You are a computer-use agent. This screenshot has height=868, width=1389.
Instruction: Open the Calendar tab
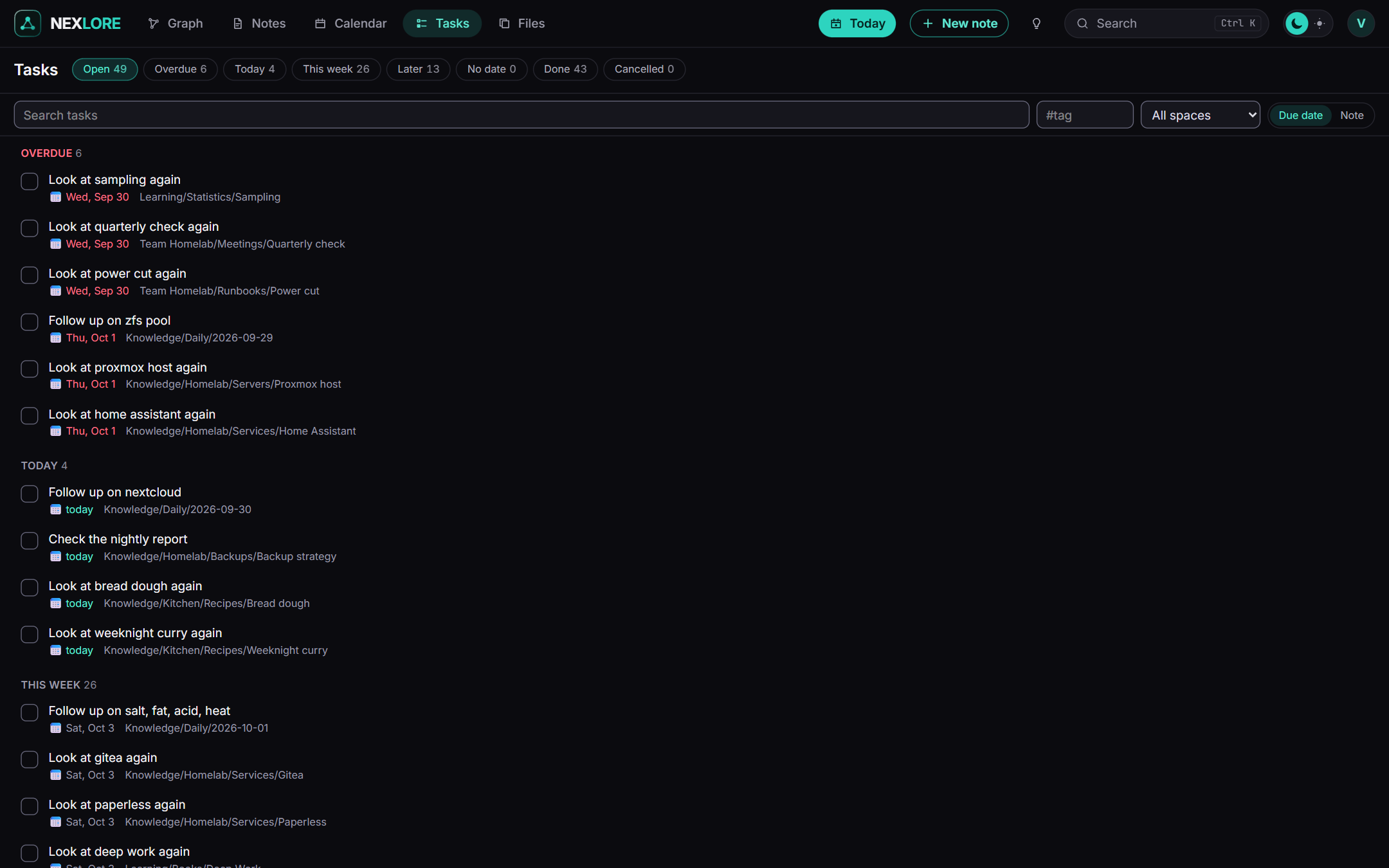point(350,24)
